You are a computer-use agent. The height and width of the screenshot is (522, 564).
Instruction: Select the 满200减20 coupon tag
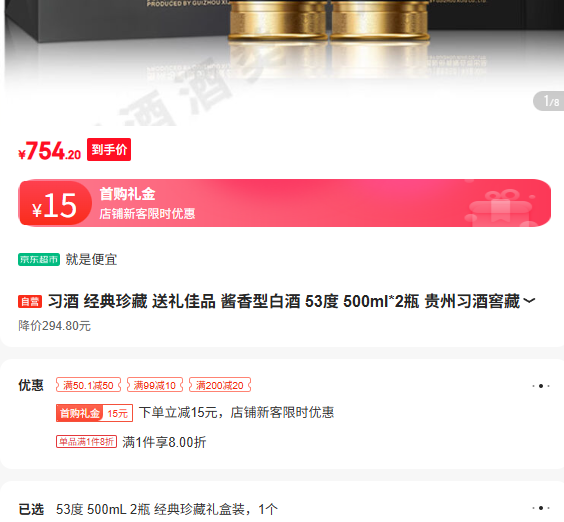pos(220,385)
